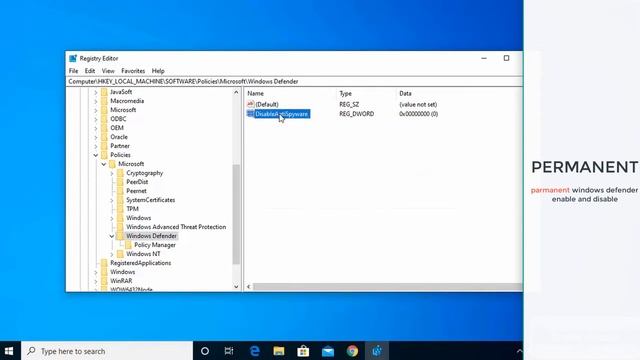Select the RegisteredApplications folder icon
Screen dimensions: 640x360
tap(104, 263)
